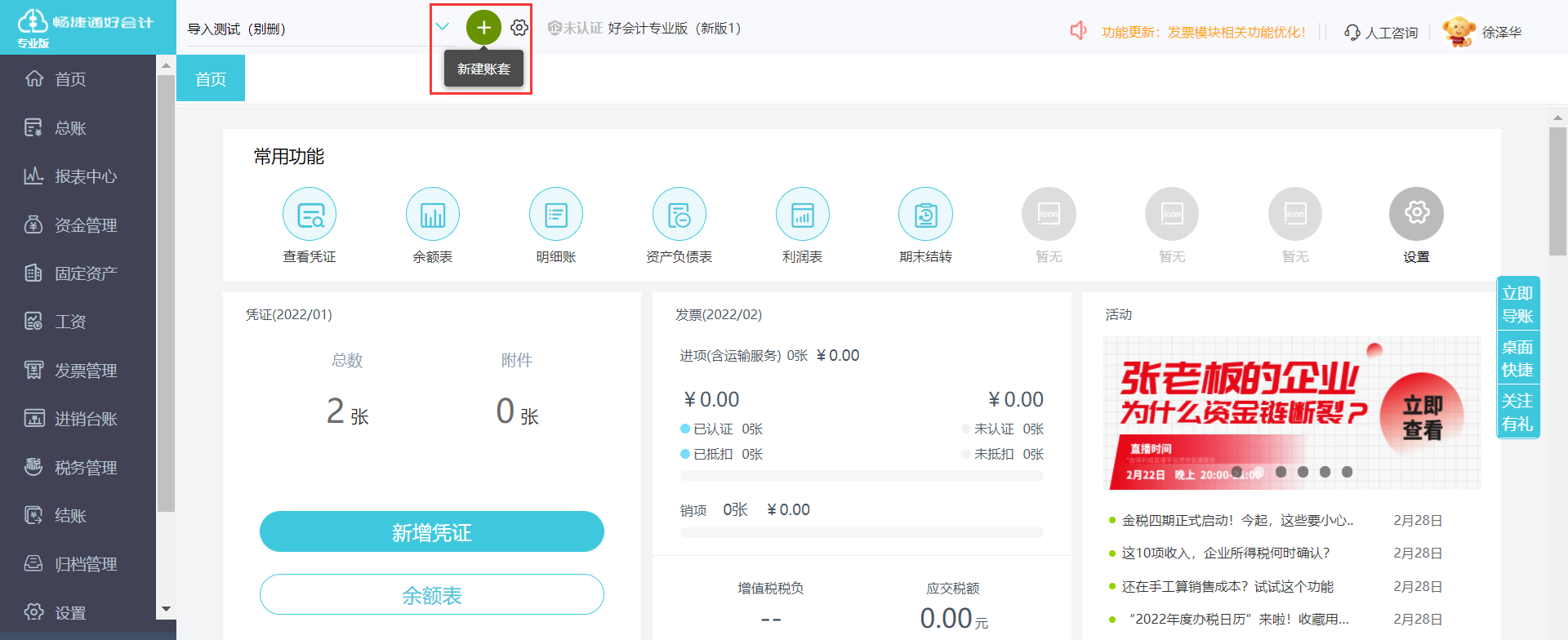This screenshot has height=640, width=1568.
Task: Click the 应交税额 0.00 value
Action: point(954,619)
